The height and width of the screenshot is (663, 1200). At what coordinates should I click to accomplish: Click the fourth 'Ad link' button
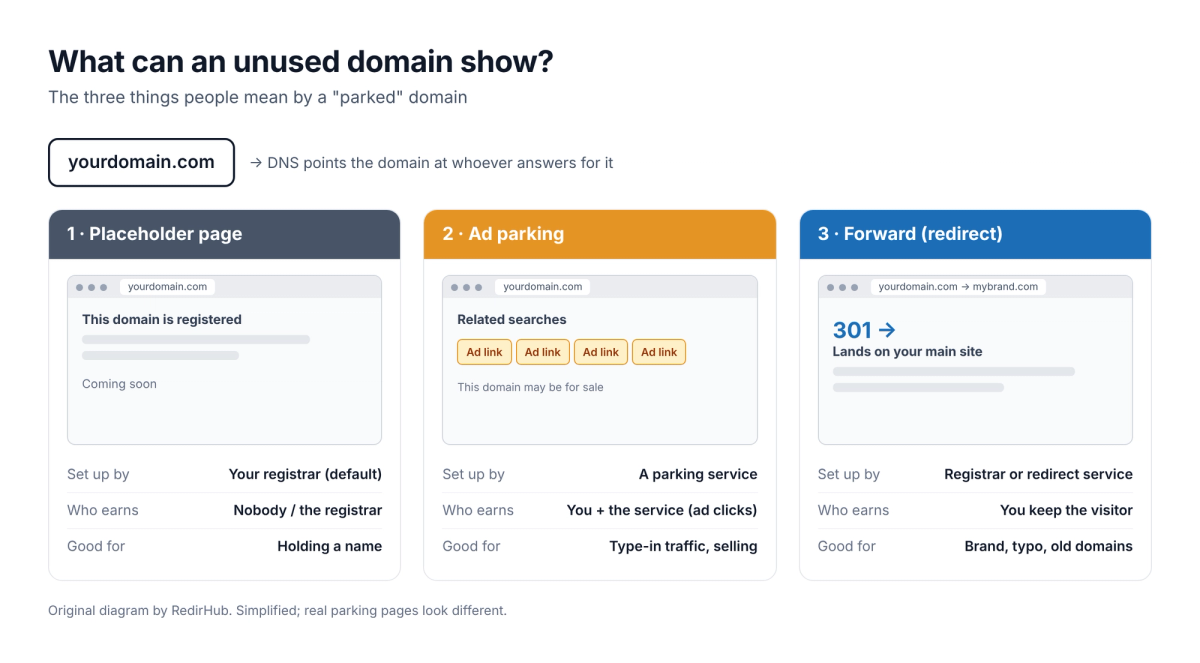tap(659, 352)
